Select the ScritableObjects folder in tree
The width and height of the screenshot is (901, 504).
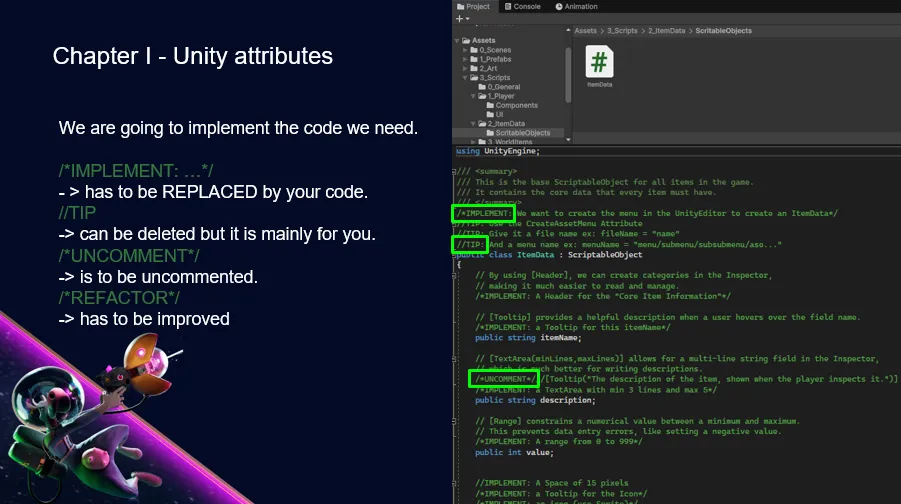point(518,133)
